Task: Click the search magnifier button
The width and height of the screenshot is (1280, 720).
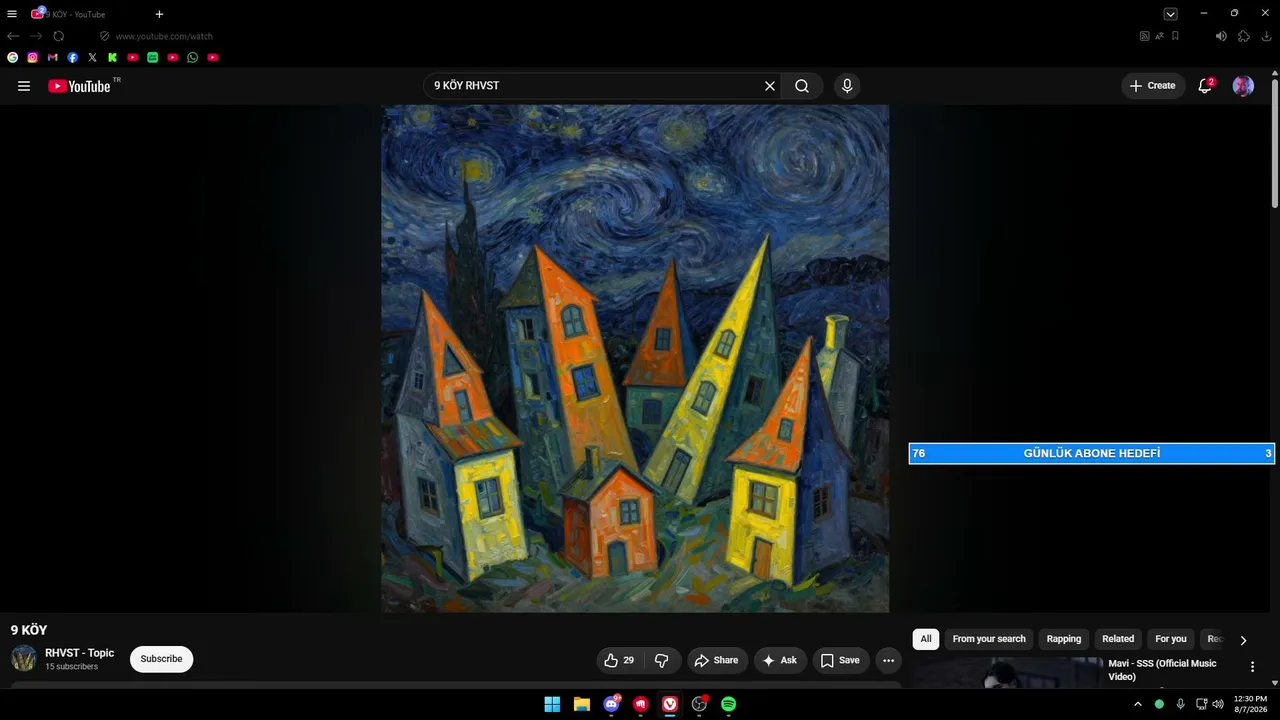Action: (x=802, y=86)
